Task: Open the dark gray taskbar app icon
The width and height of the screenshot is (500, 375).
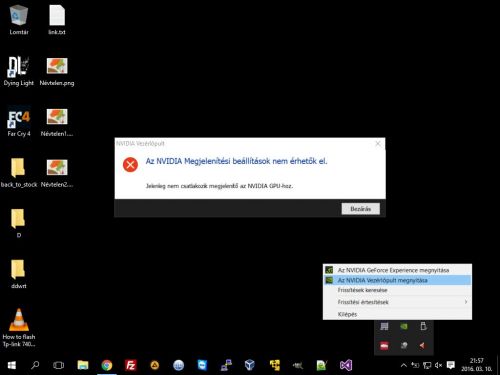Action: click(298, 366)
